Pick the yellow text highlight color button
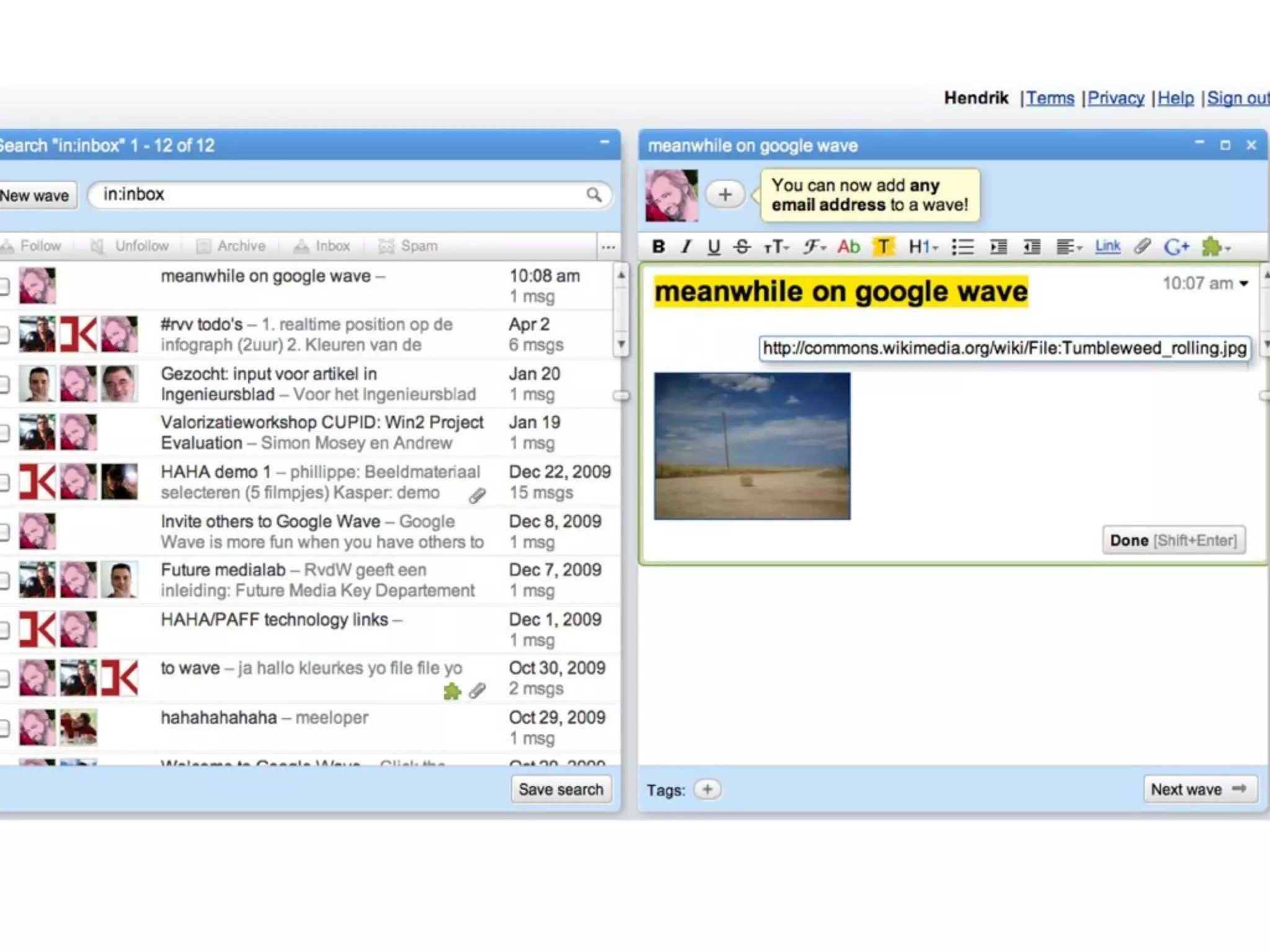This screenshot has width=1270, height=952. 883,247
